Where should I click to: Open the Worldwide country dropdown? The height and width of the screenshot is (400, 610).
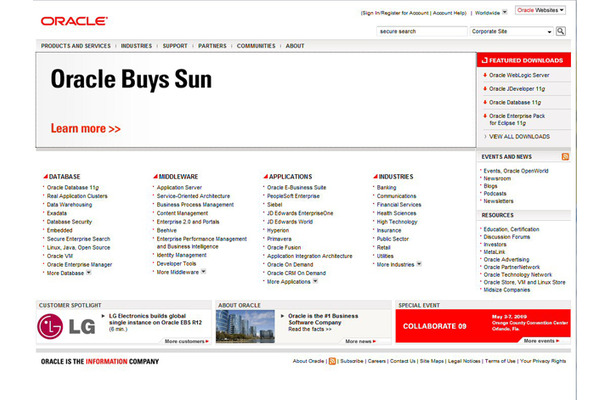pyautogui.click(x=504, y=12)
